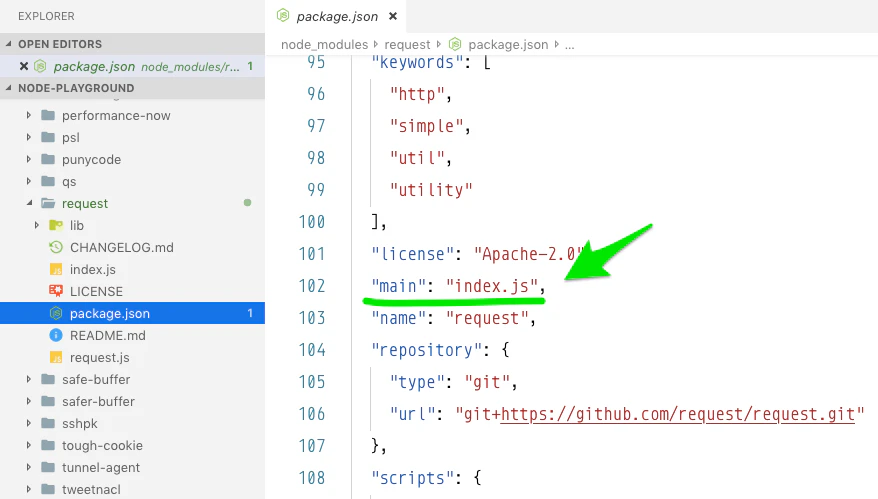This screenshot has height=499, width=878.
Task: Click the safer-buffer folder icon
Action: [x=48, y=401]
